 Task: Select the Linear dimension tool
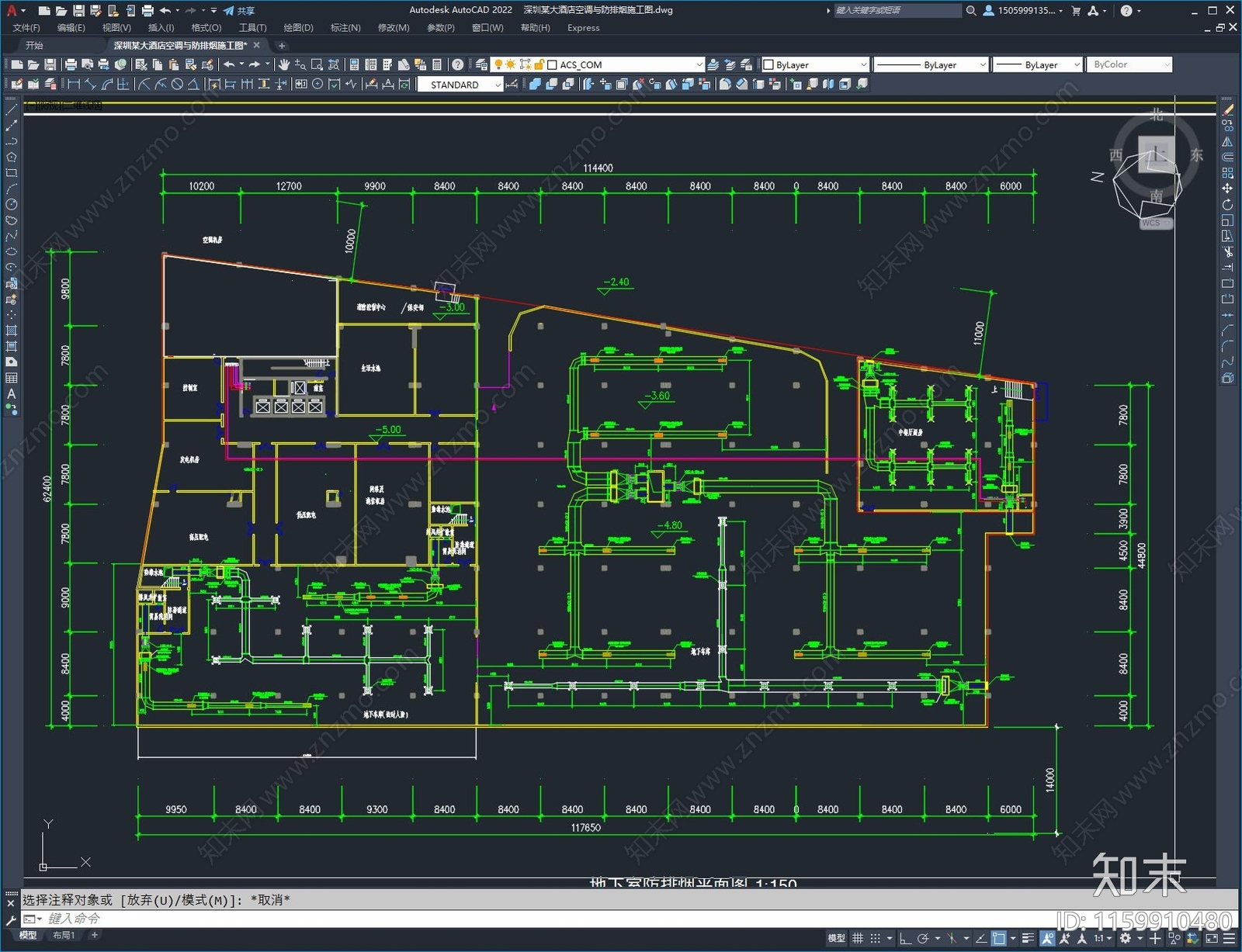[x=75, y=84]
